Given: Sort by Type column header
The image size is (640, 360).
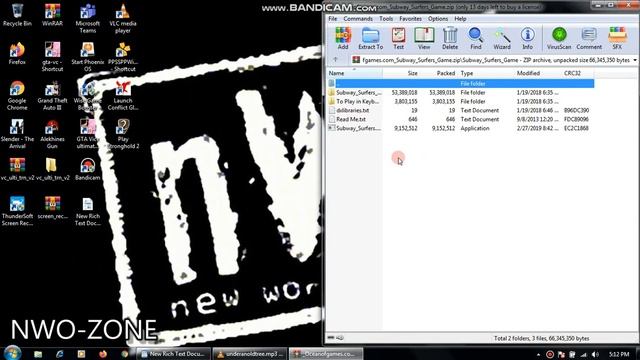Looking at the screenshot, I should [486, 73].
